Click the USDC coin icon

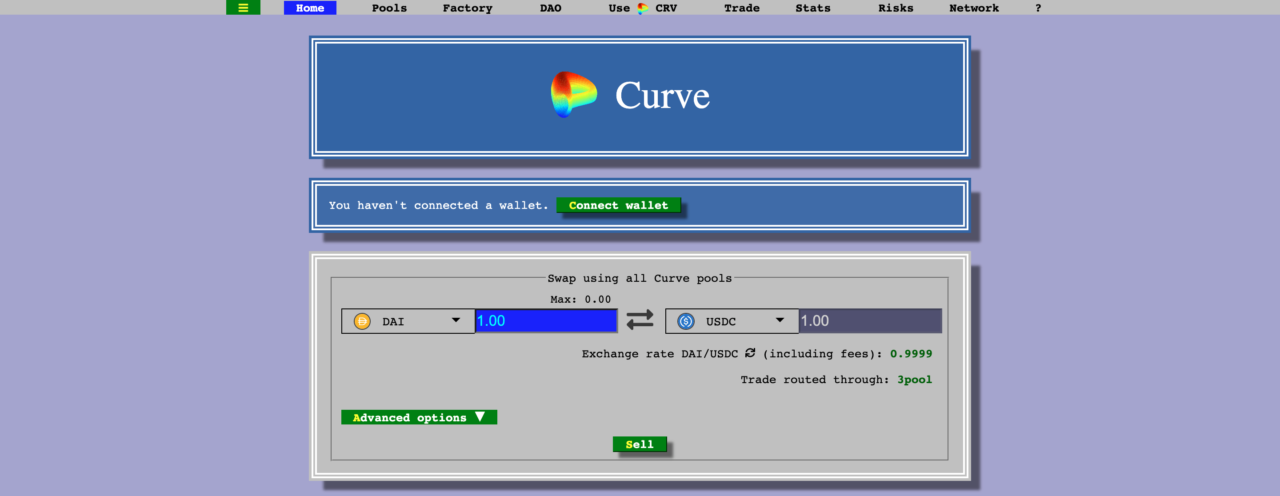pyautogui.click(x=686, y=321)
